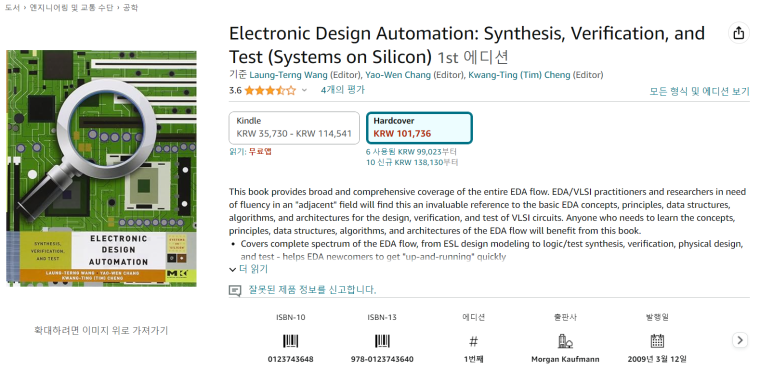Screen dimensions: 773x382
Task: Click the edition hash icon
Action: coord(473,341)
